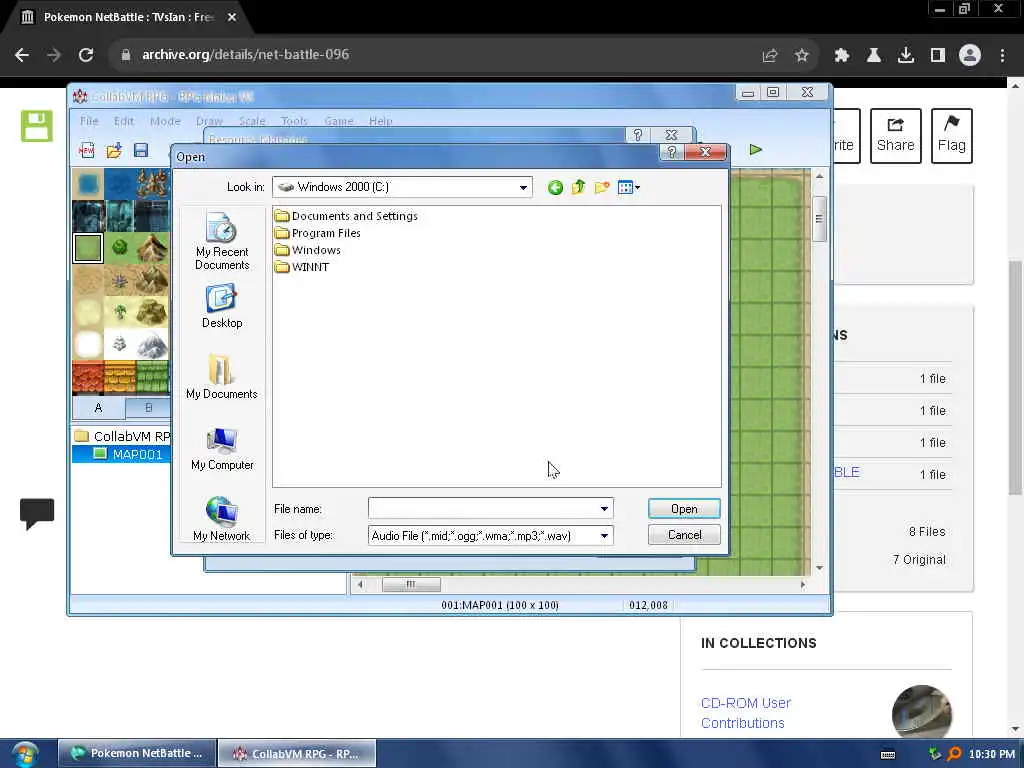The width and height of the screenshot is (1024, 768).
Task: Click the search magnifier tray icon
Action: pos(954,754)
